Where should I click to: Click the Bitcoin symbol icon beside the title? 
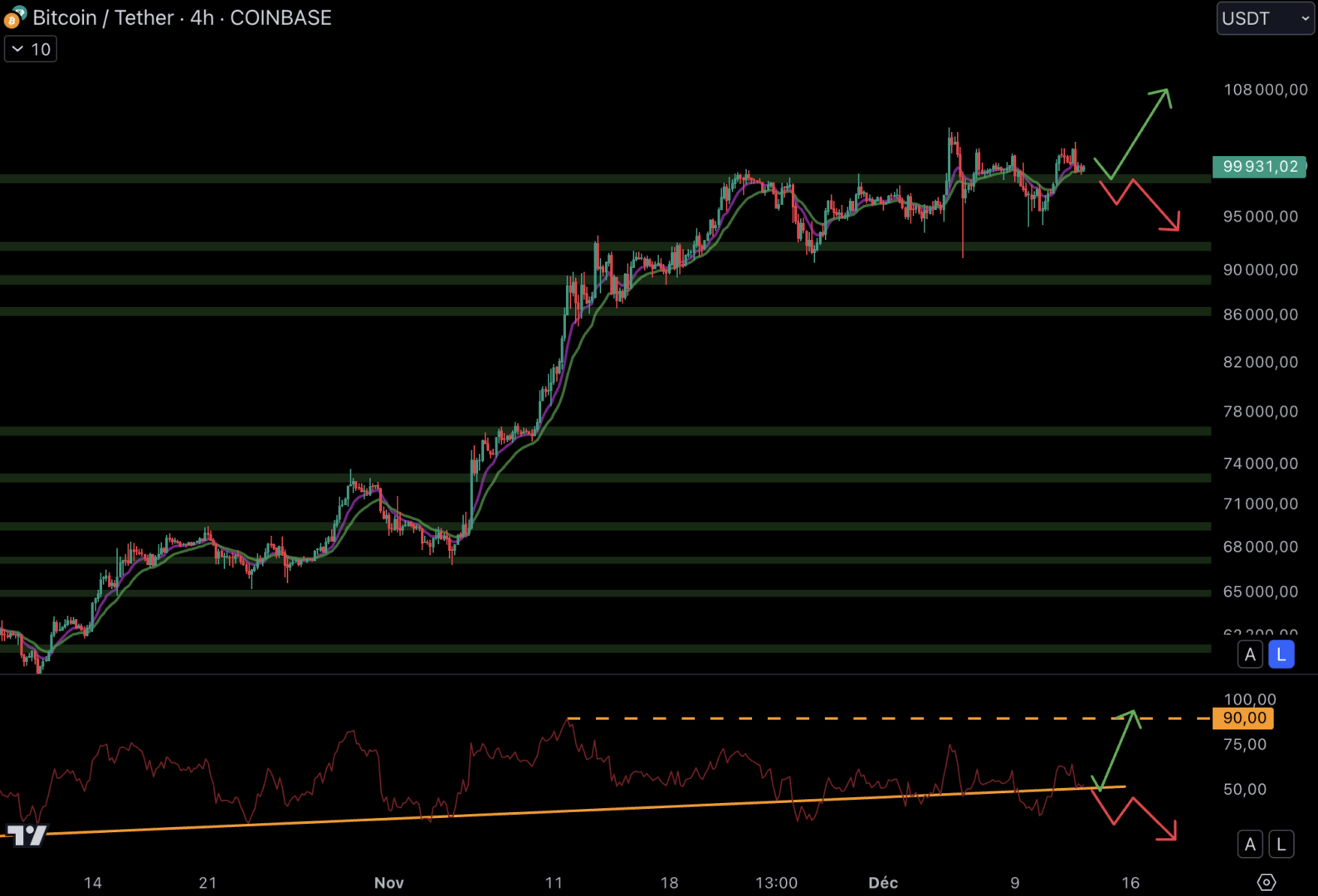tap(15, 17)
